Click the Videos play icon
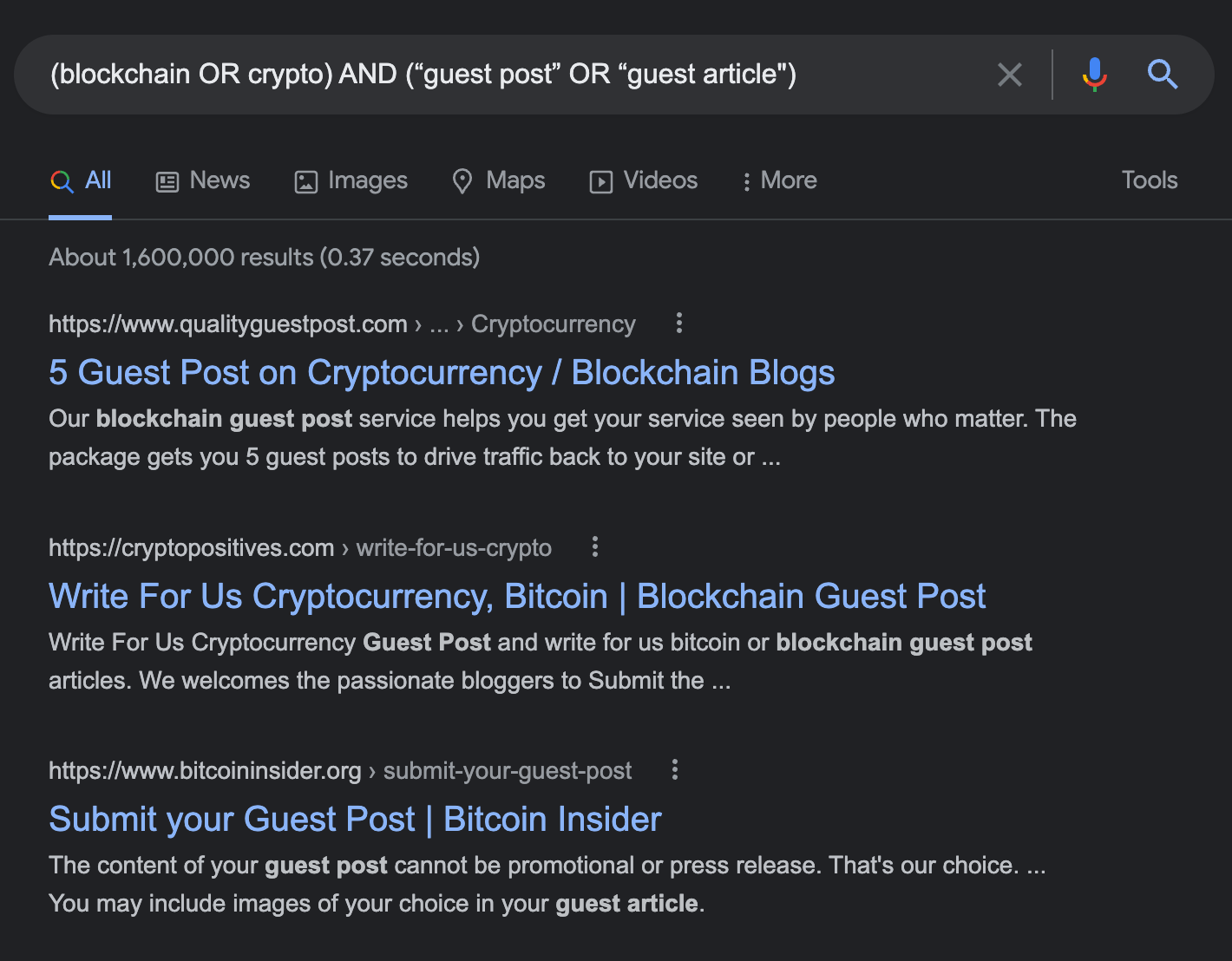1232x961 pixels. point(600,180)
